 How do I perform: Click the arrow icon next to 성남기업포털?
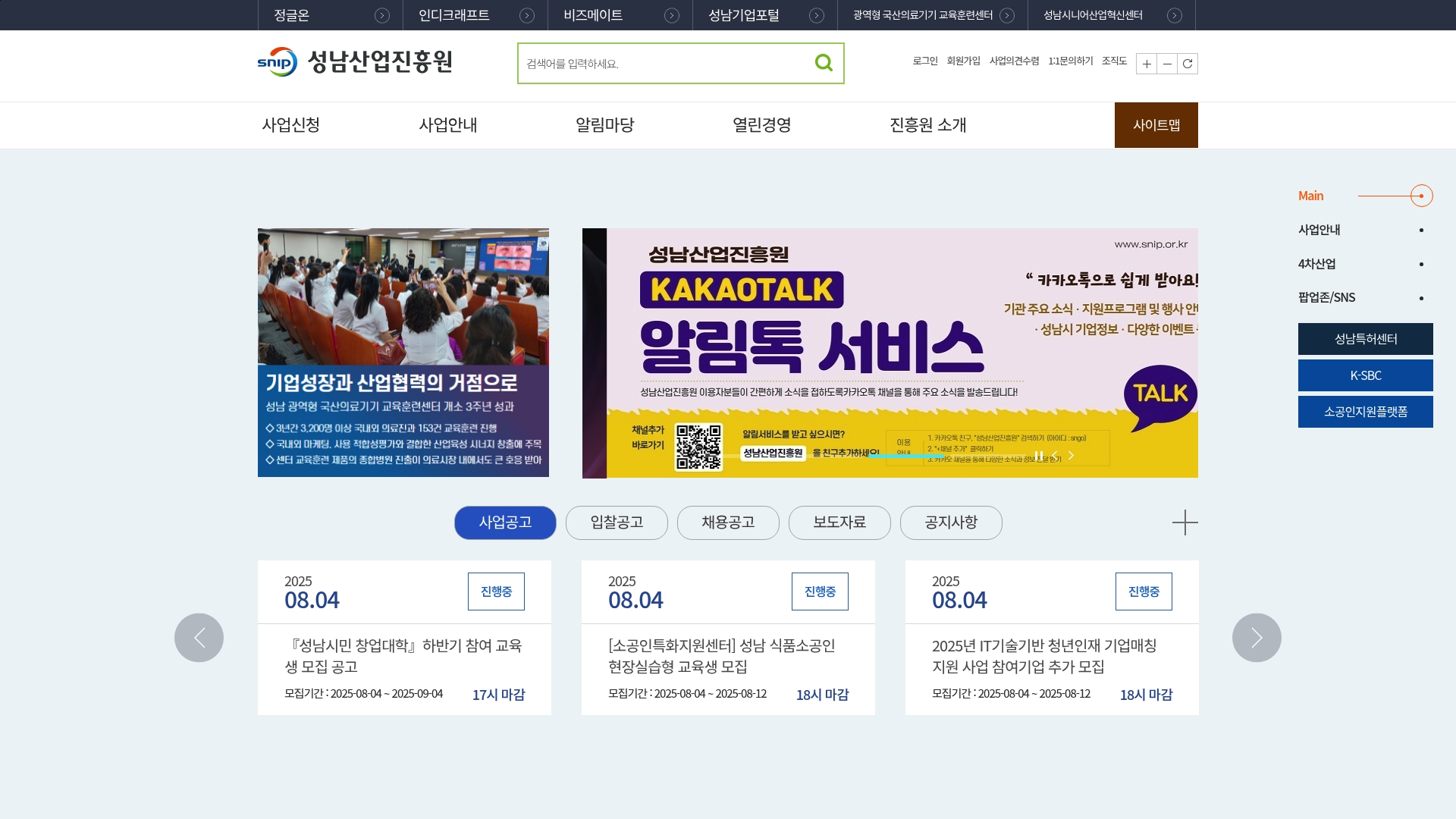coord(817,15)
